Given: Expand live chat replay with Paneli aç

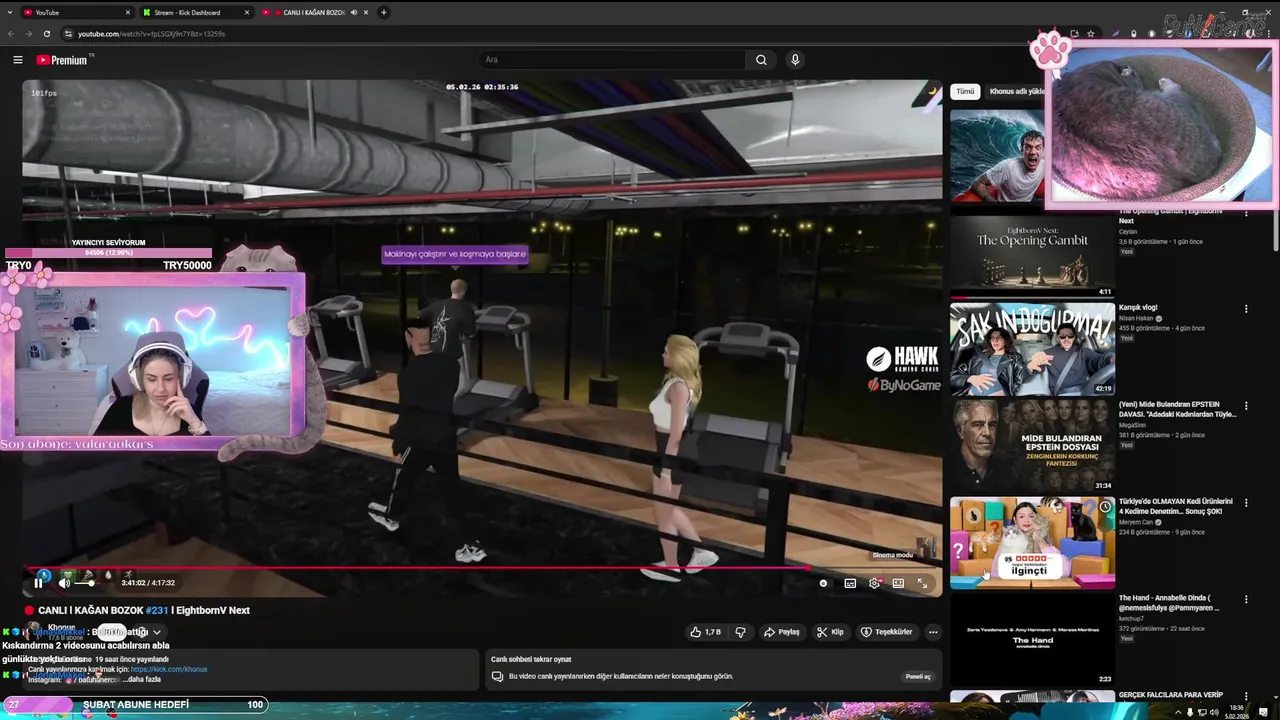Looking at the screenshot, I should click(x=918, y=677).
